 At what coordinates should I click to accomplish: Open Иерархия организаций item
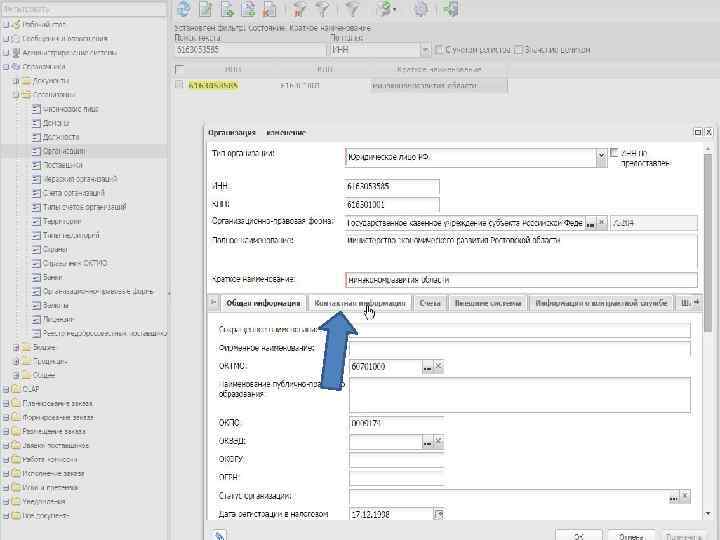tap(80, 179)
